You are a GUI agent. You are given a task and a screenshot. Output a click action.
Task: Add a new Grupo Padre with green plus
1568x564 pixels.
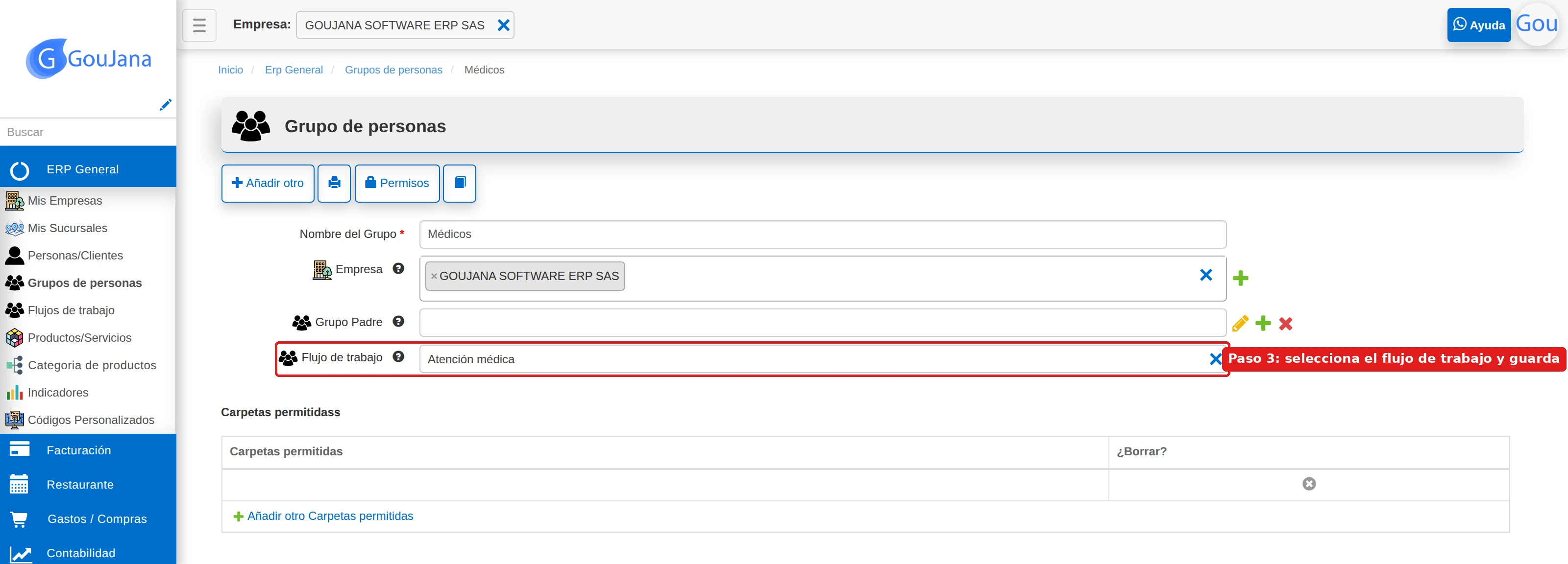1263,323
